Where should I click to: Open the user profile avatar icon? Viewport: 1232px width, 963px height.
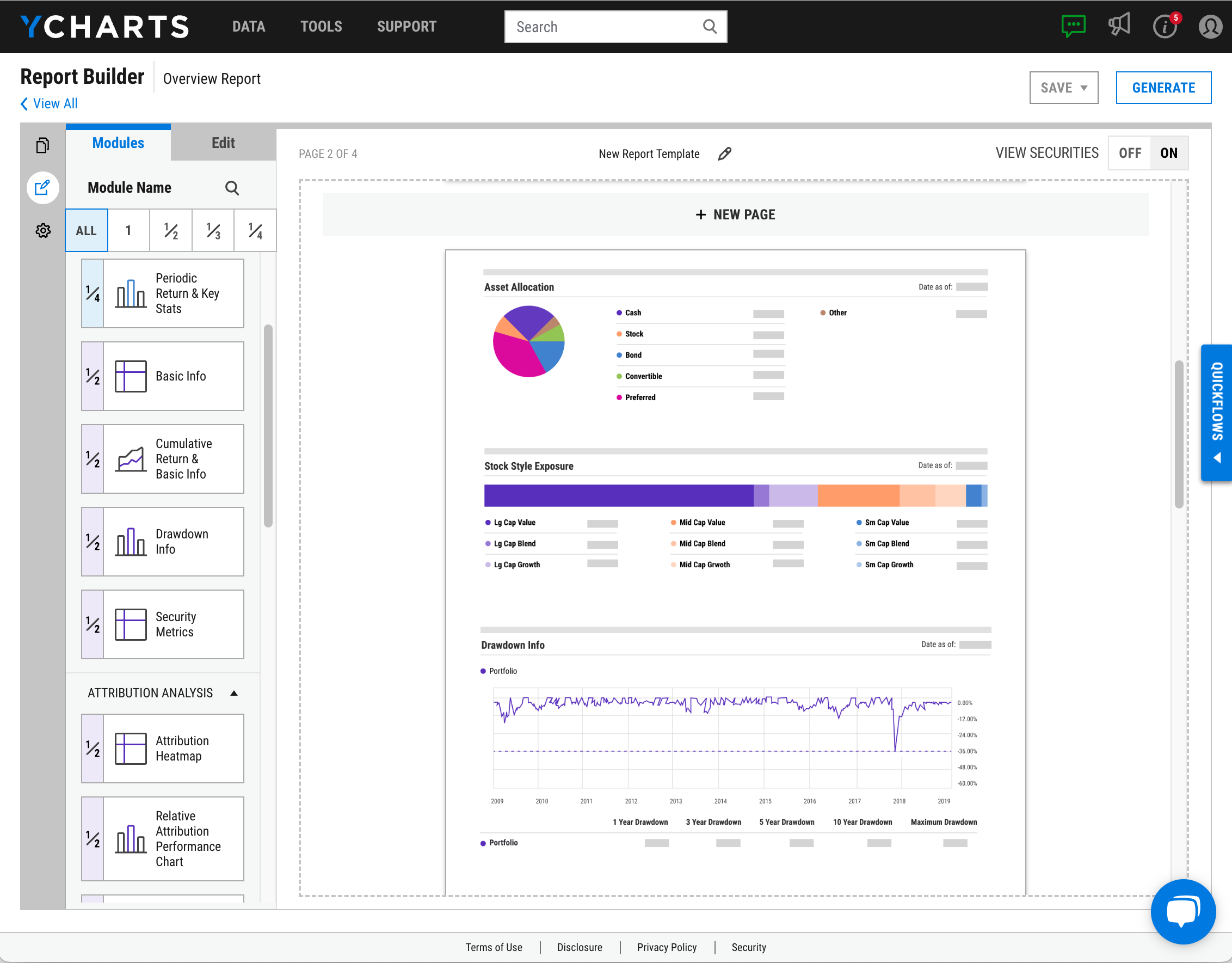point(1210,26)
